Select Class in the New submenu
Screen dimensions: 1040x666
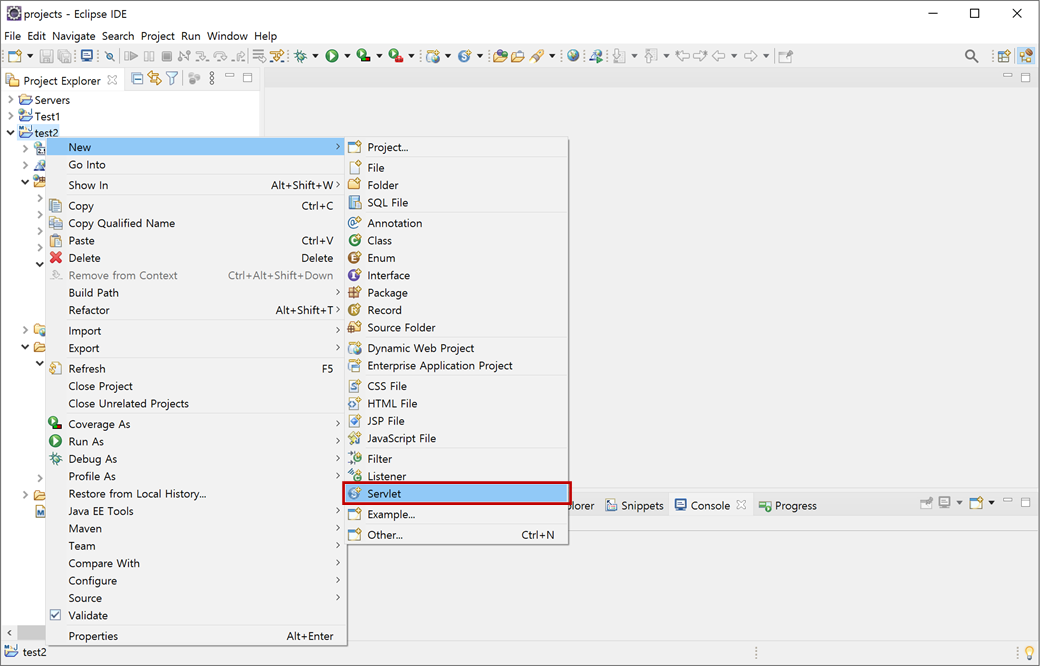click(x=457, y=241)
